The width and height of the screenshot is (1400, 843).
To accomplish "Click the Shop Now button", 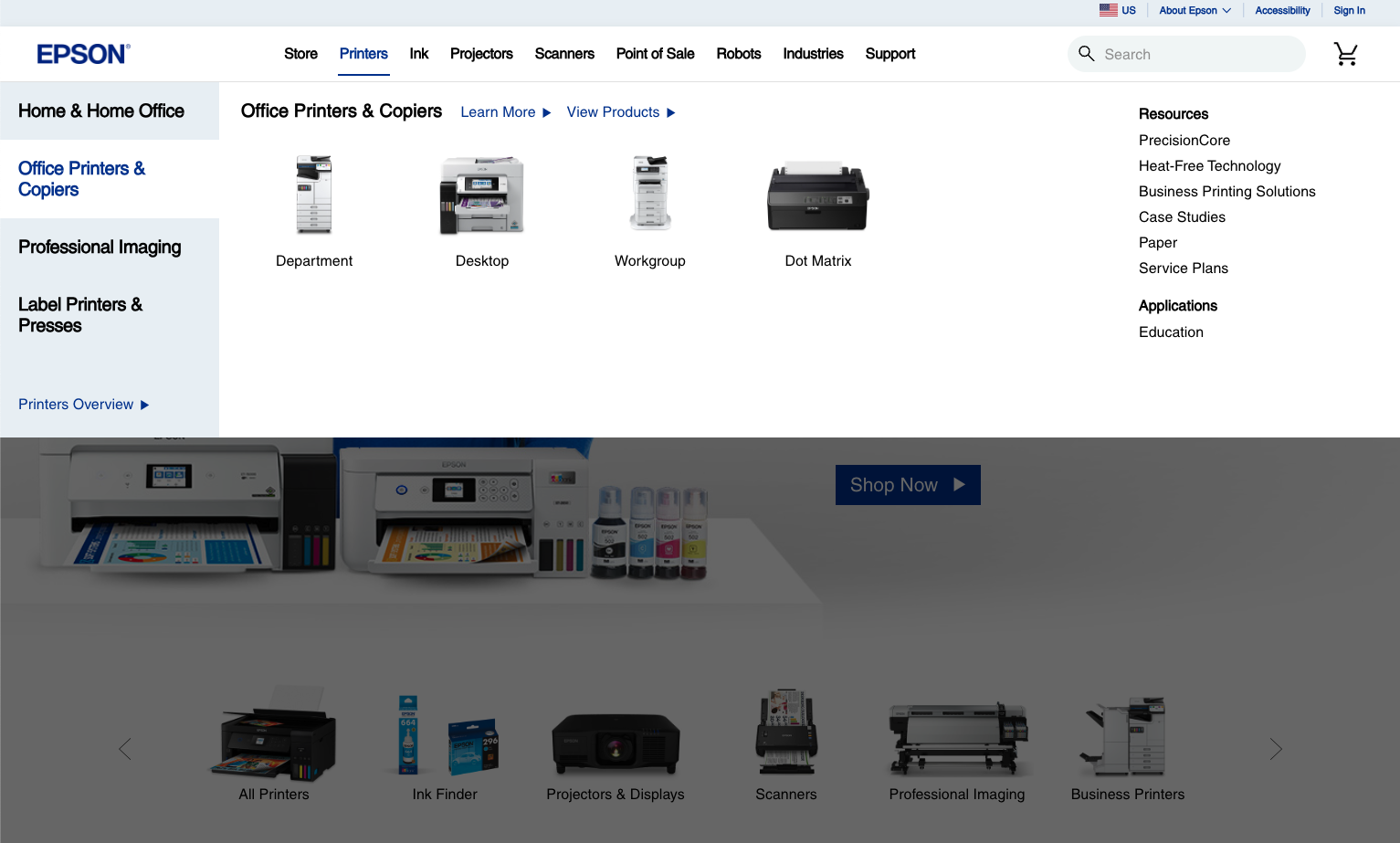I will (x=908, y=485).
